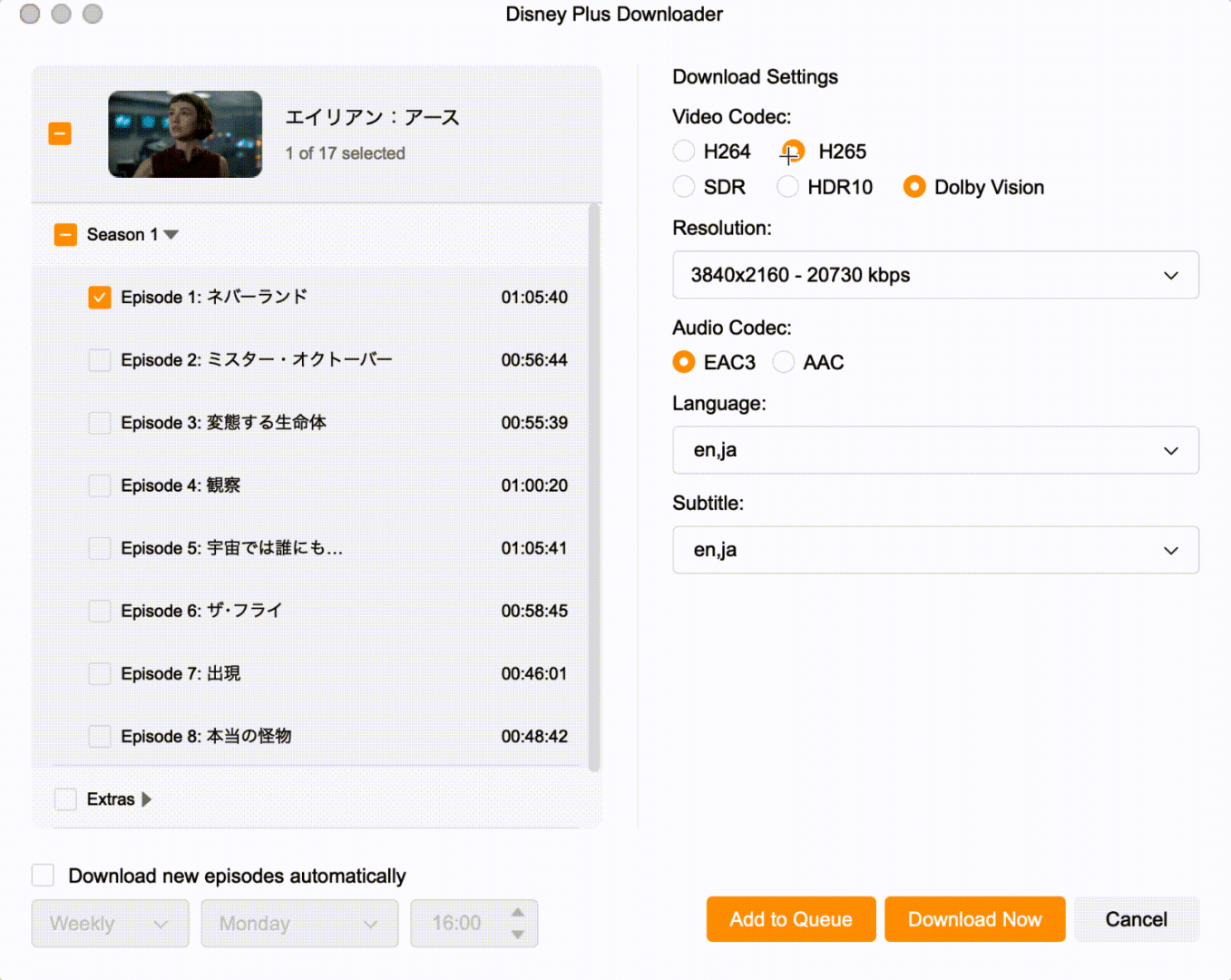
Task: Uncheck Episode 1 checkbox
Action: 100,298
